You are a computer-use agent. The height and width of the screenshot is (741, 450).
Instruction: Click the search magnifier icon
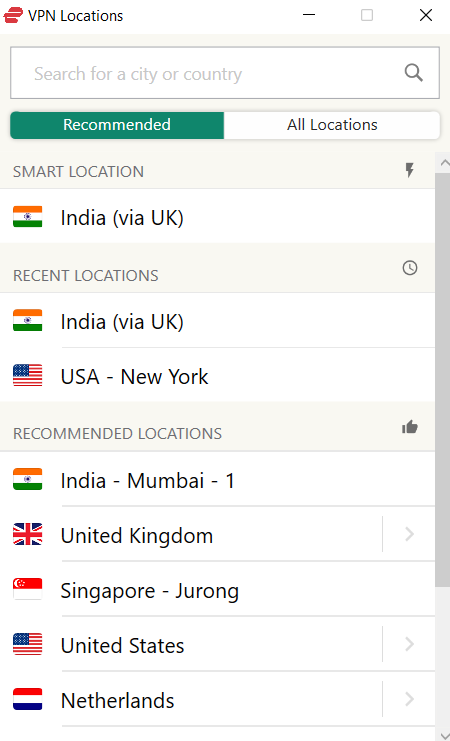coord(414,73)
